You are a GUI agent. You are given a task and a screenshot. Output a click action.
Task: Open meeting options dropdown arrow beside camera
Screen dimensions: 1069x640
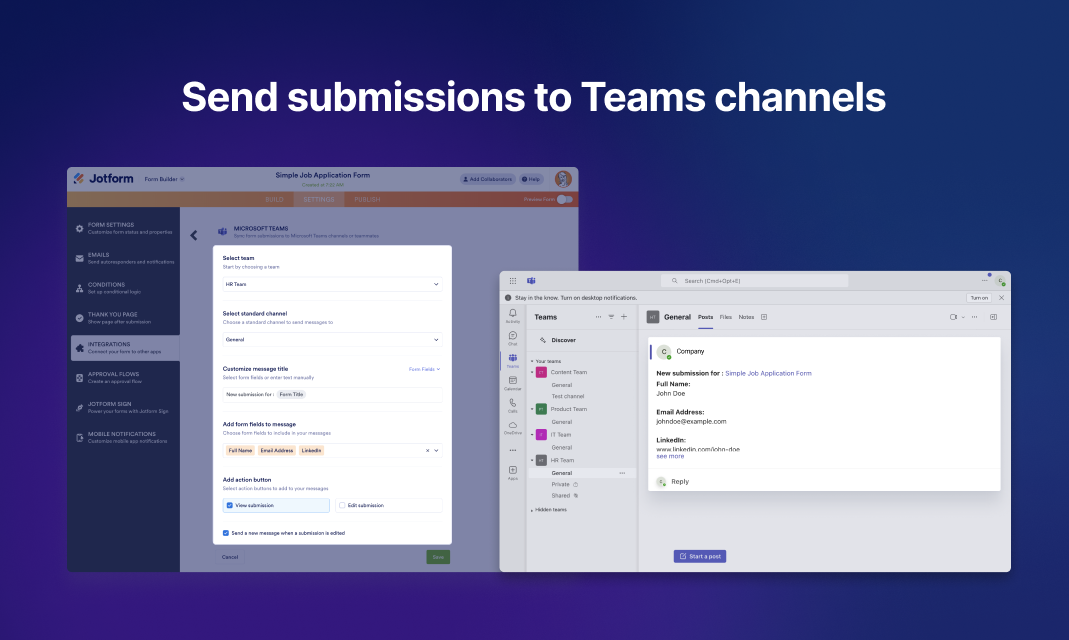tap(963, 318)
